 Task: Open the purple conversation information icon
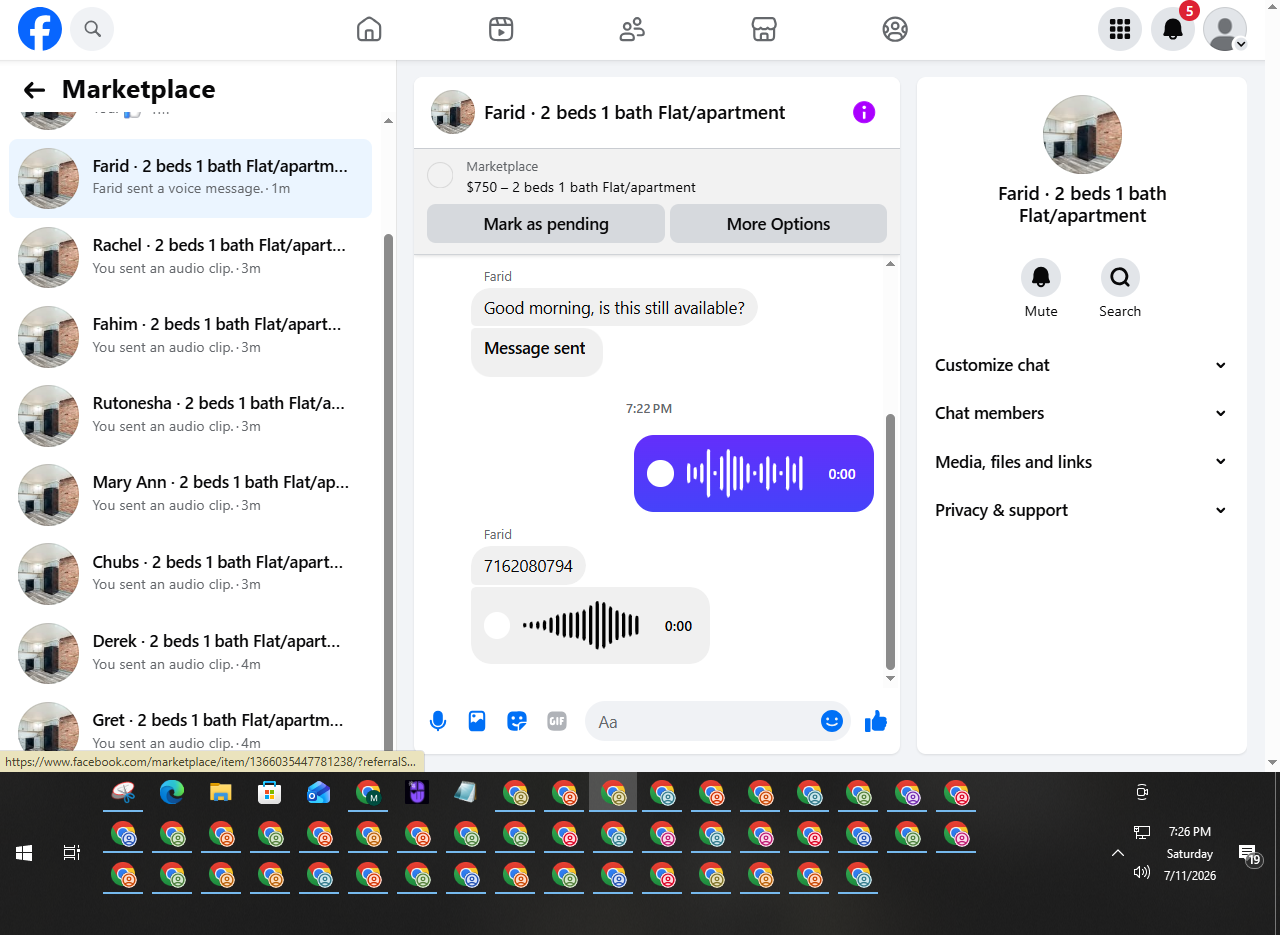[x=864, y=112]
